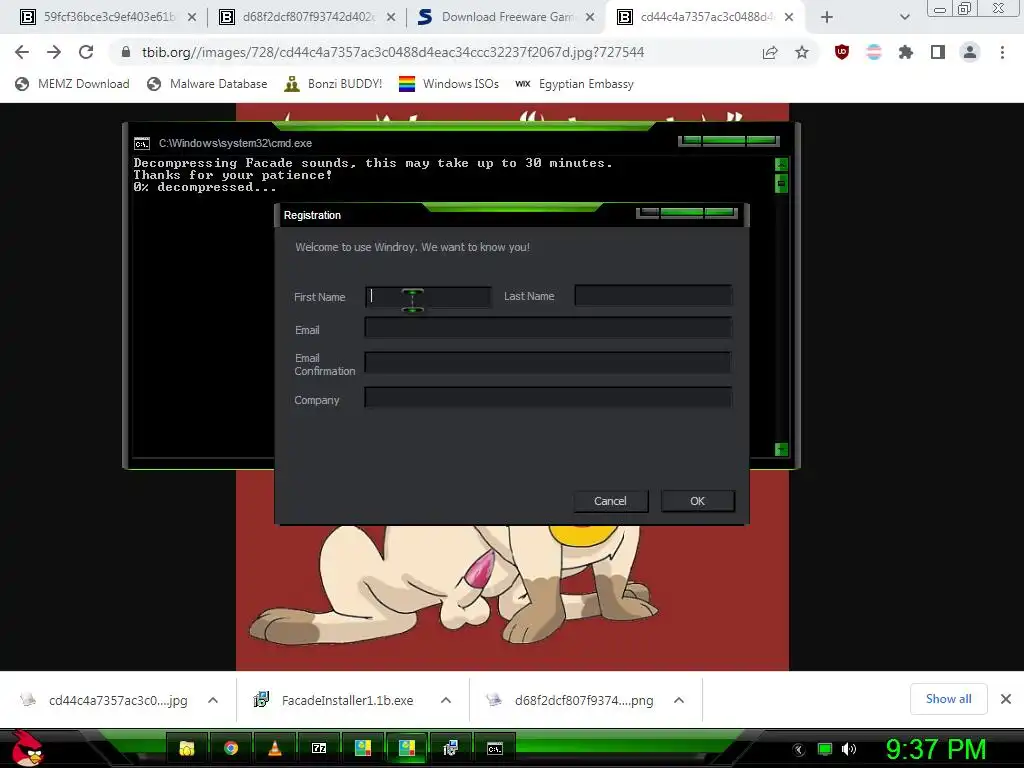The width and height of the screenshot is (1024, 768).
Task: Expand options for FacadeInstaller1.1b.exe download
Action: click(446, 700)
